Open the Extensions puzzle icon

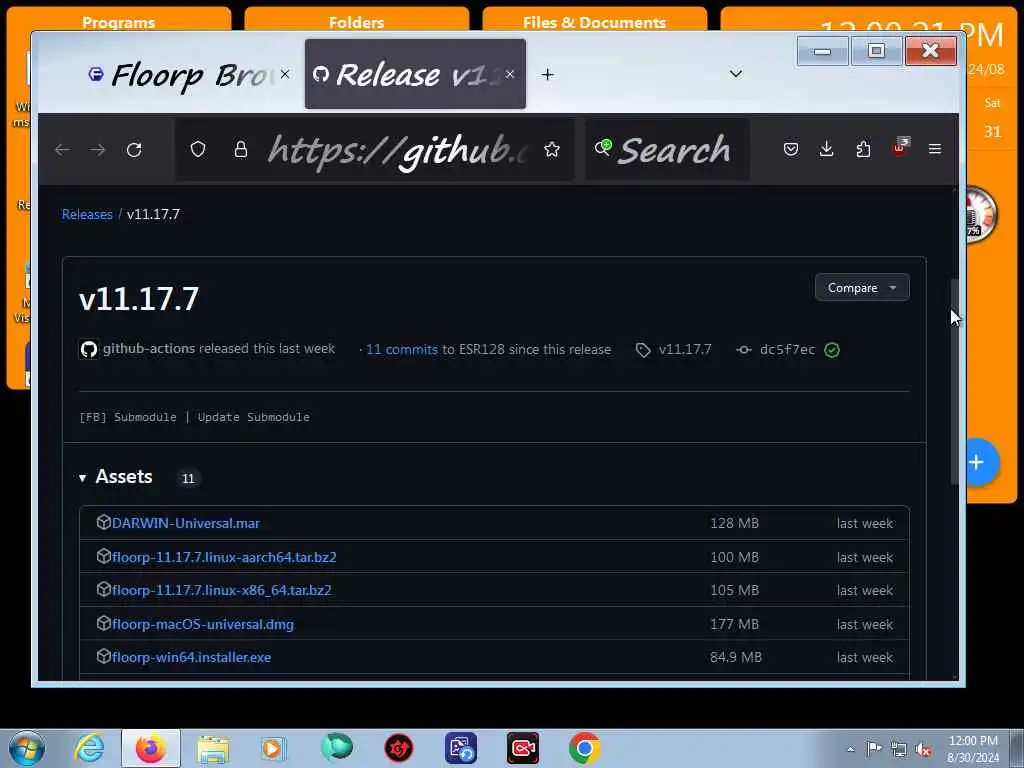point(863,150)
